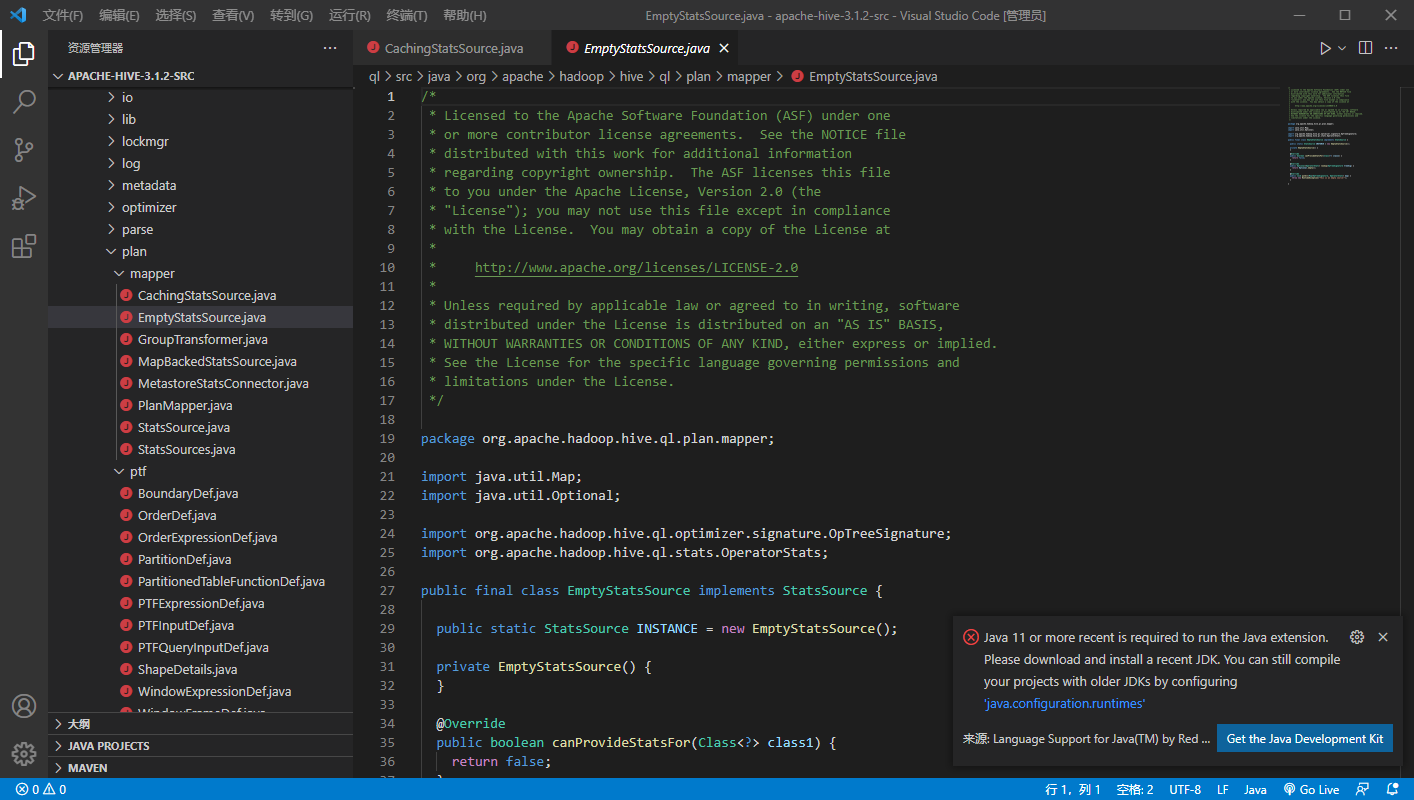Collapse the APACHE-HIVE-3.1.2-SRC root folder

point(200,75)
